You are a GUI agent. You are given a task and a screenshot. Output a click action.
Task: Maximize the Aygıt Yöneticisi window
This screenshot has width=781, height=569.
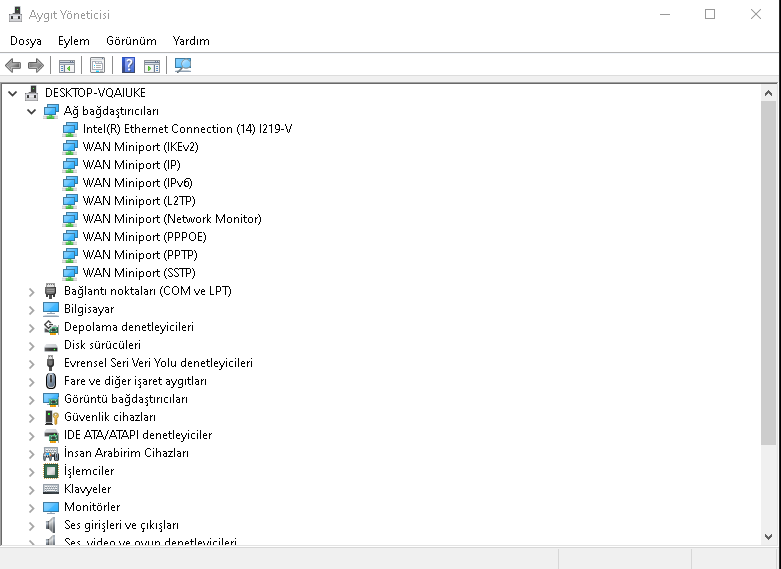[710, 14]
